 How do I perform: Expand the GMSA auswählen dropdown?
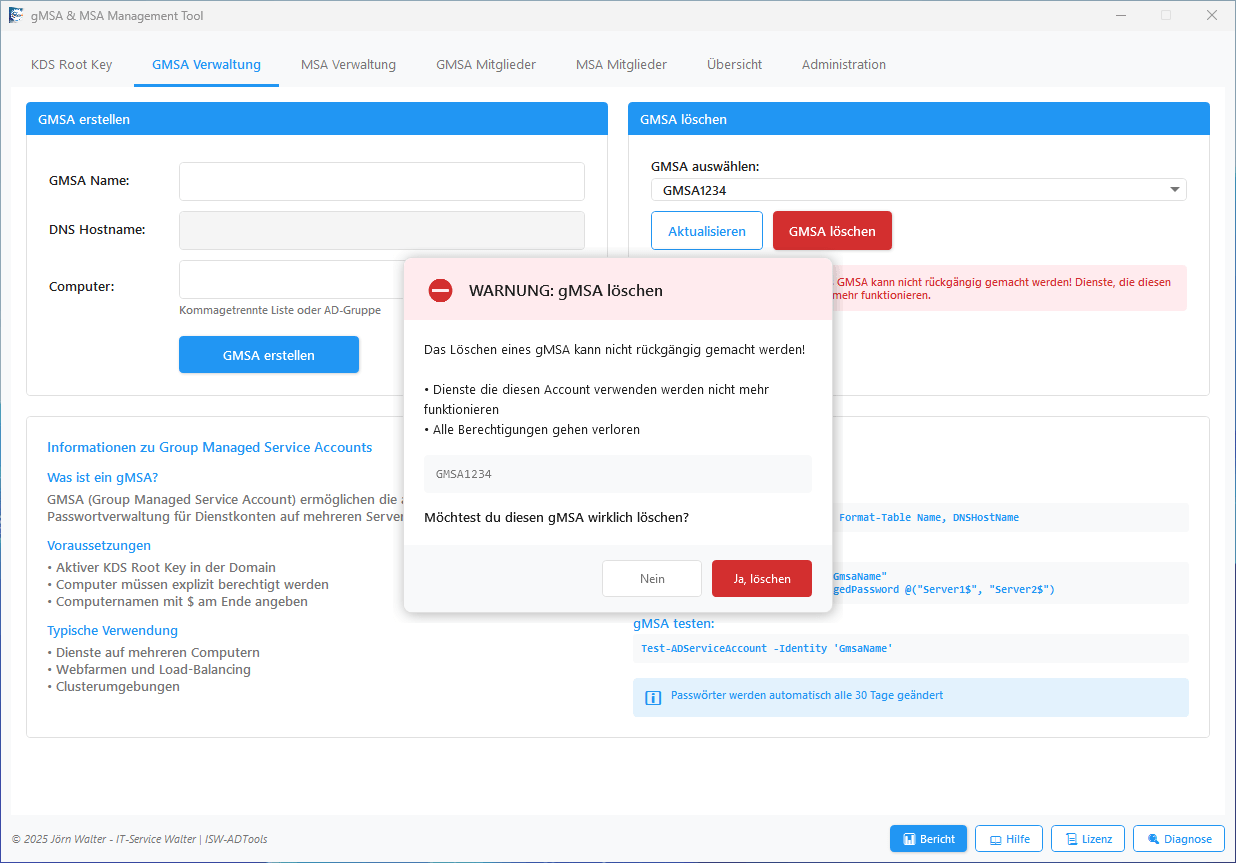(x=1174, y=190)
